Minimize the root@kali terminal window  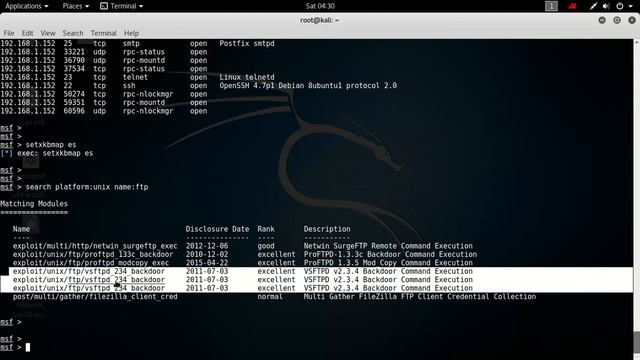click(602, 20)
